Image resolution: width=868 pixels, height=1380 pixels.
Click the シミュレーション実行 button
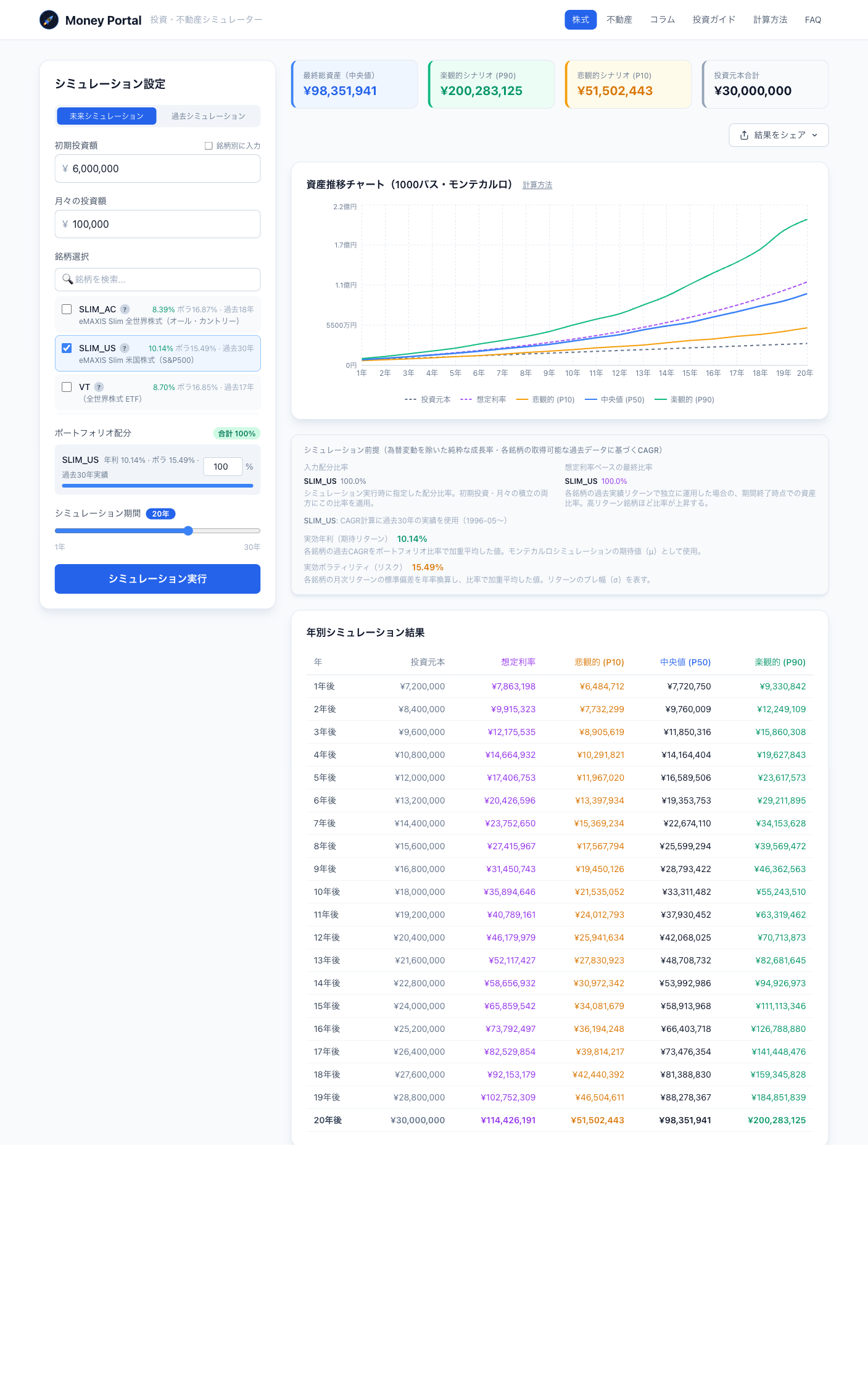157,579
